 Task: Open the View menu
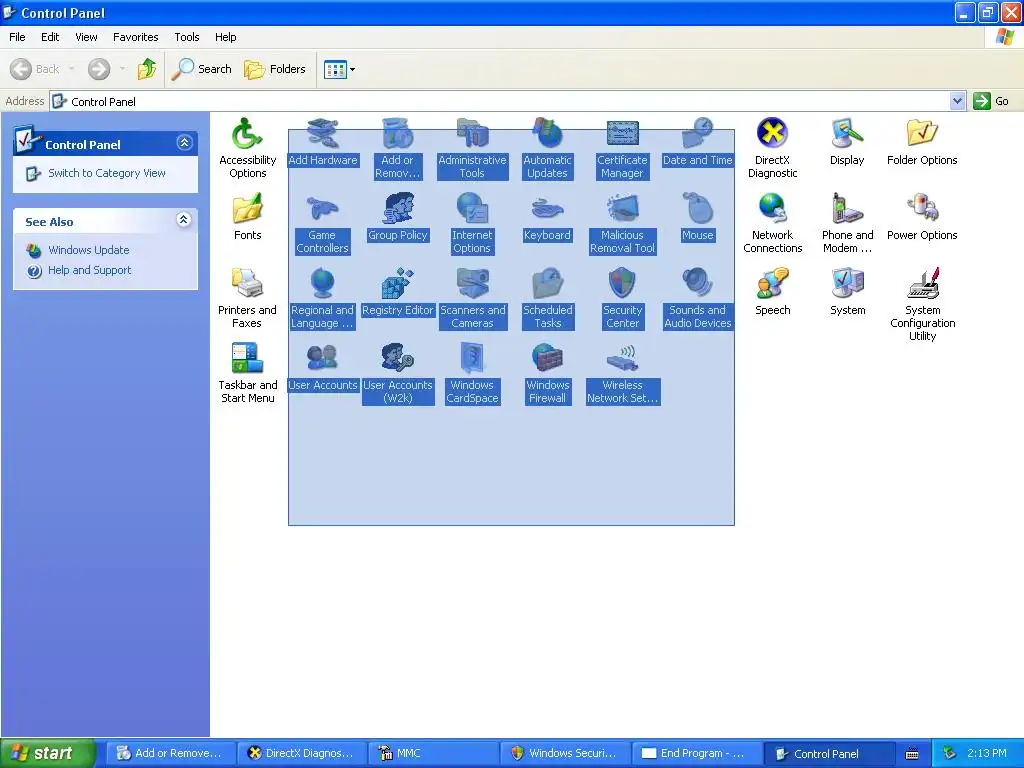(86, 37)
